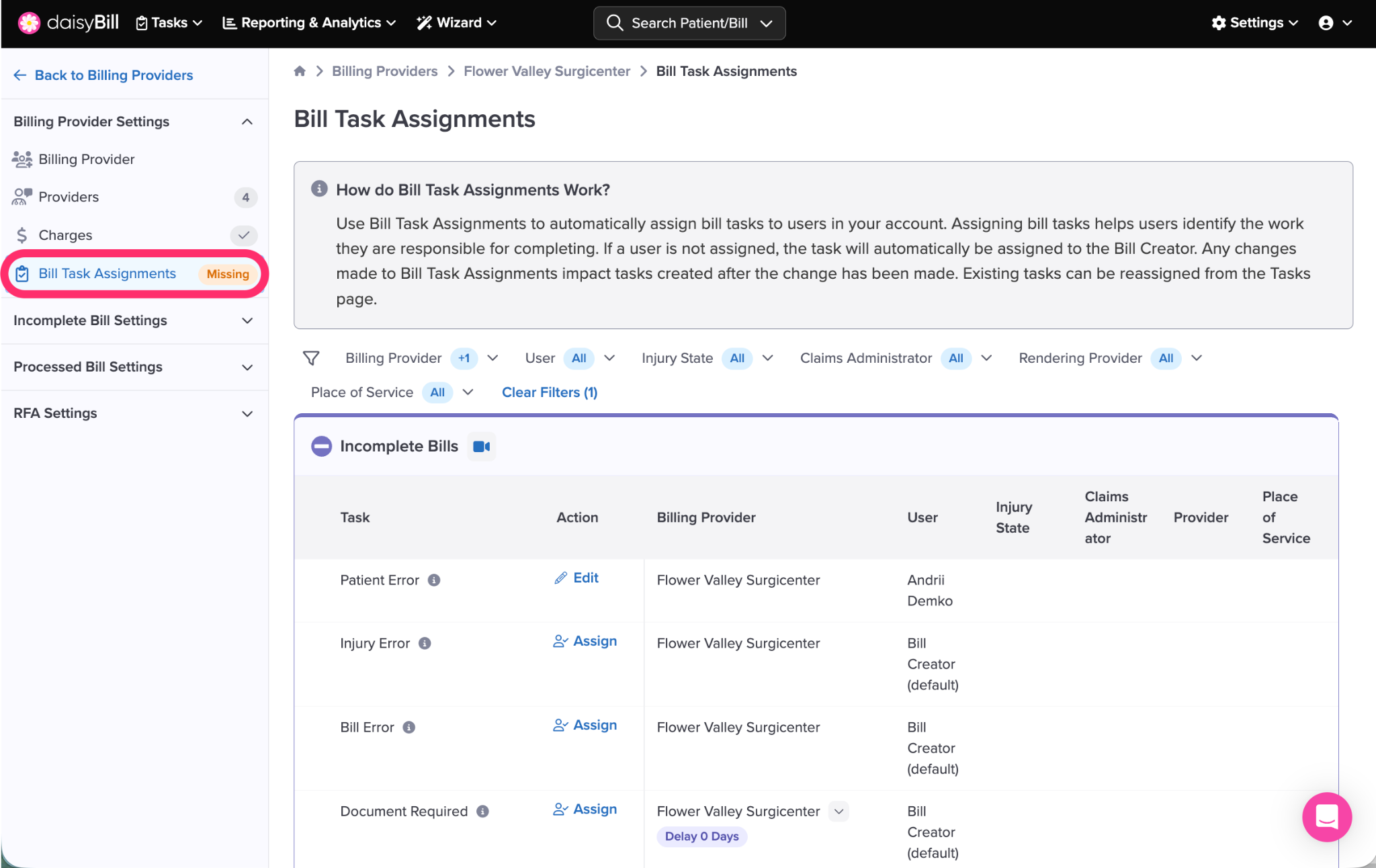Click Clear Filters (1) link

point(549,393)
